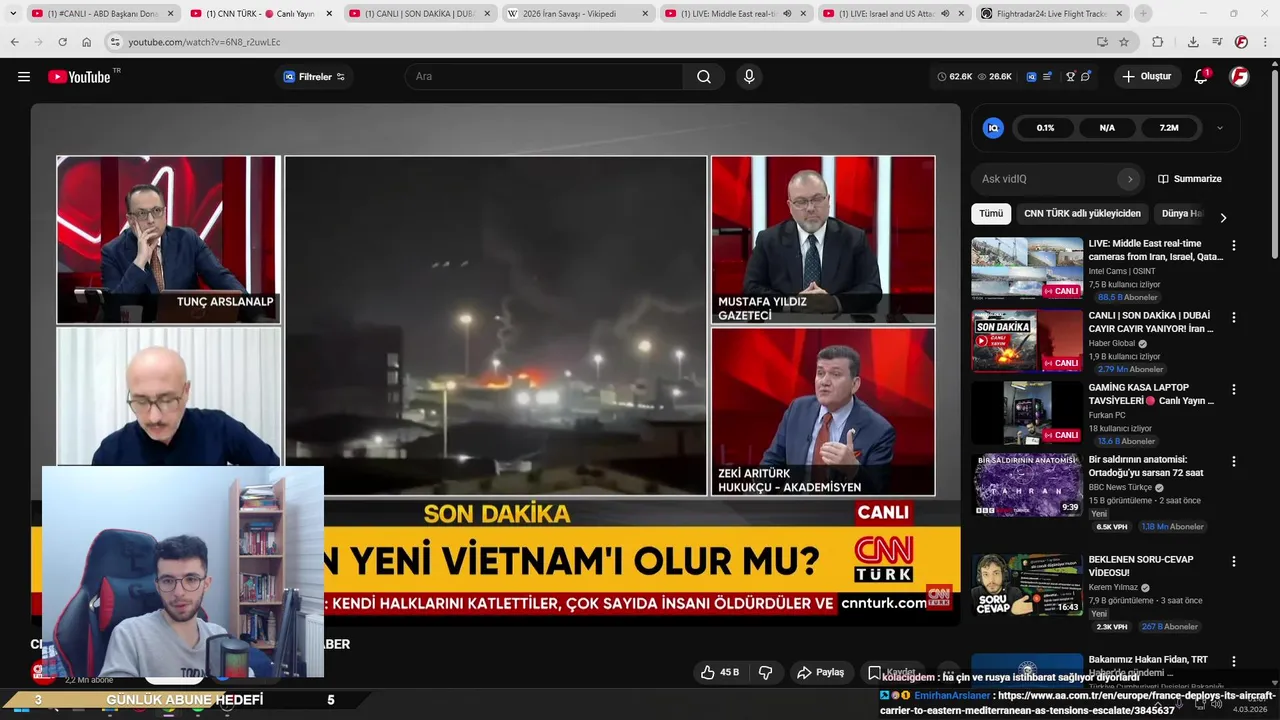Mute the 'LIVE: Israel and US Atta...' tab audio
This screenshot has height=720, width=1280.
pyautogui.click(x=945, y=14)
